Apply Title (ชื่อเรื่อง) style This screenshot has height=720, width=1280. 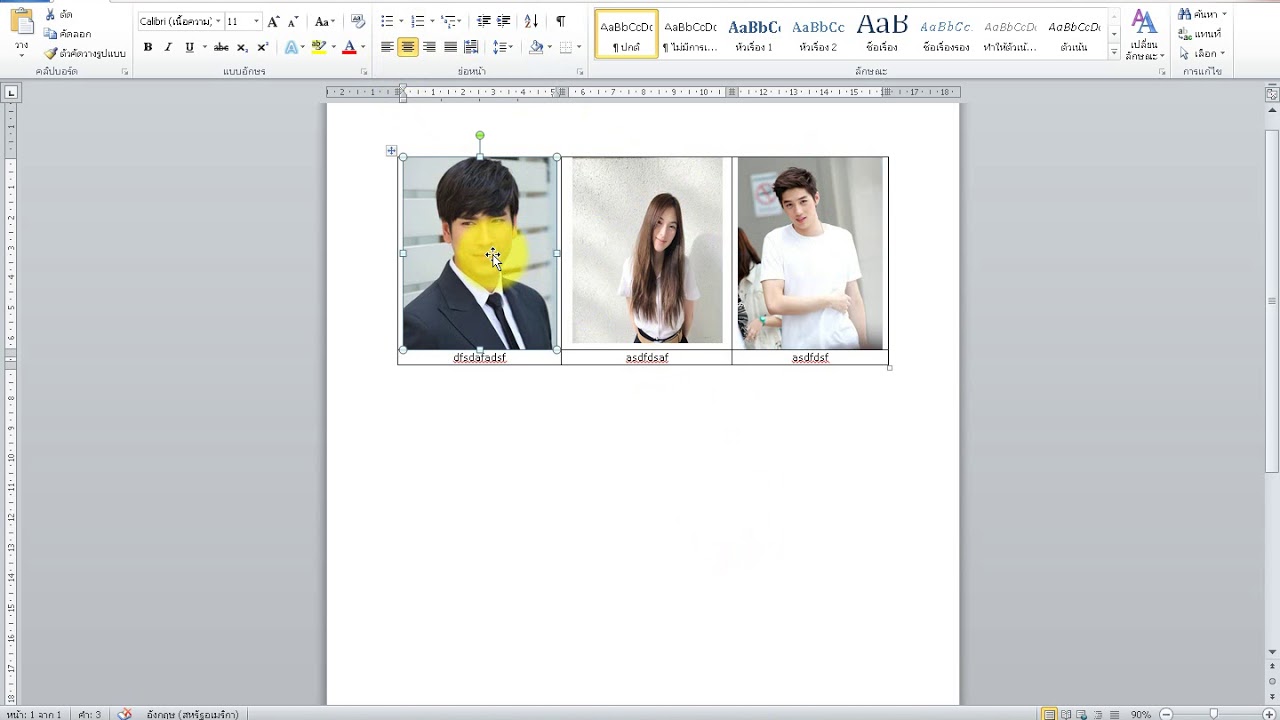tap(882, 33)
